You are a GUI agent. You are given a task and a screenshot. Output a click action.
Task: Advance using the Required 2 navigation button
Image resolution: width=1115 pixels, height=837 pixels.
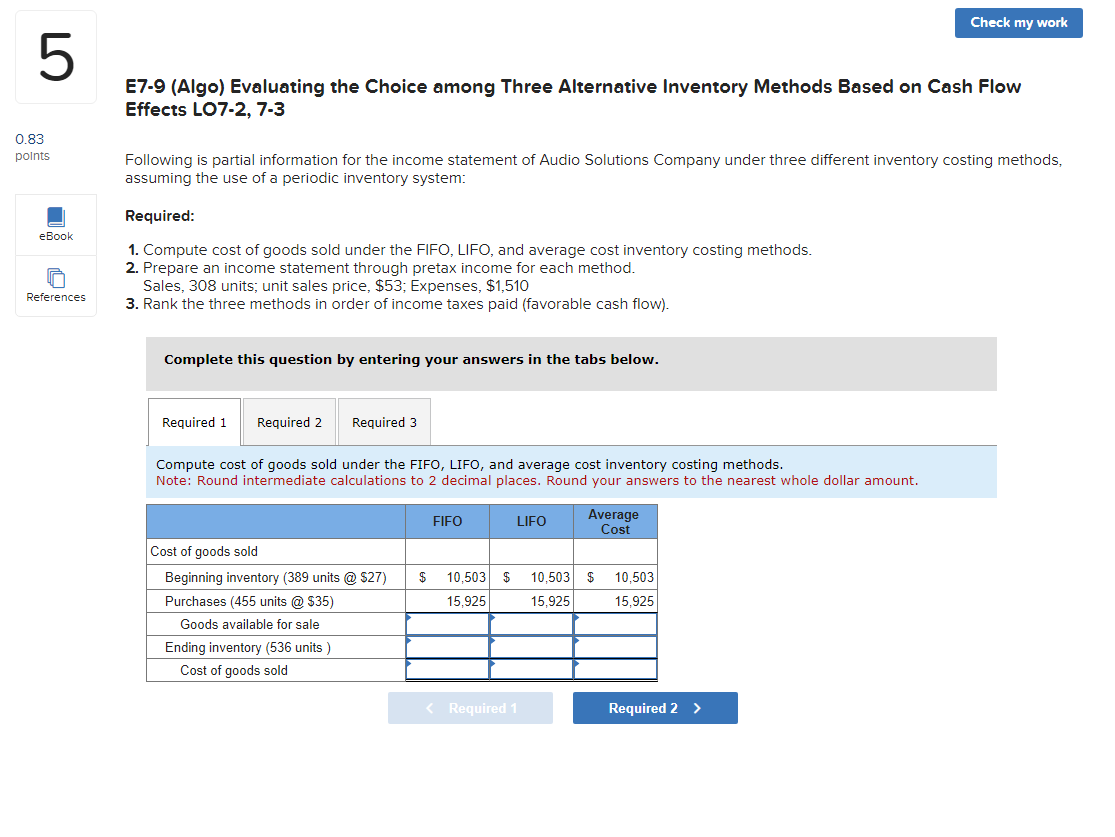tap(655, 708)
